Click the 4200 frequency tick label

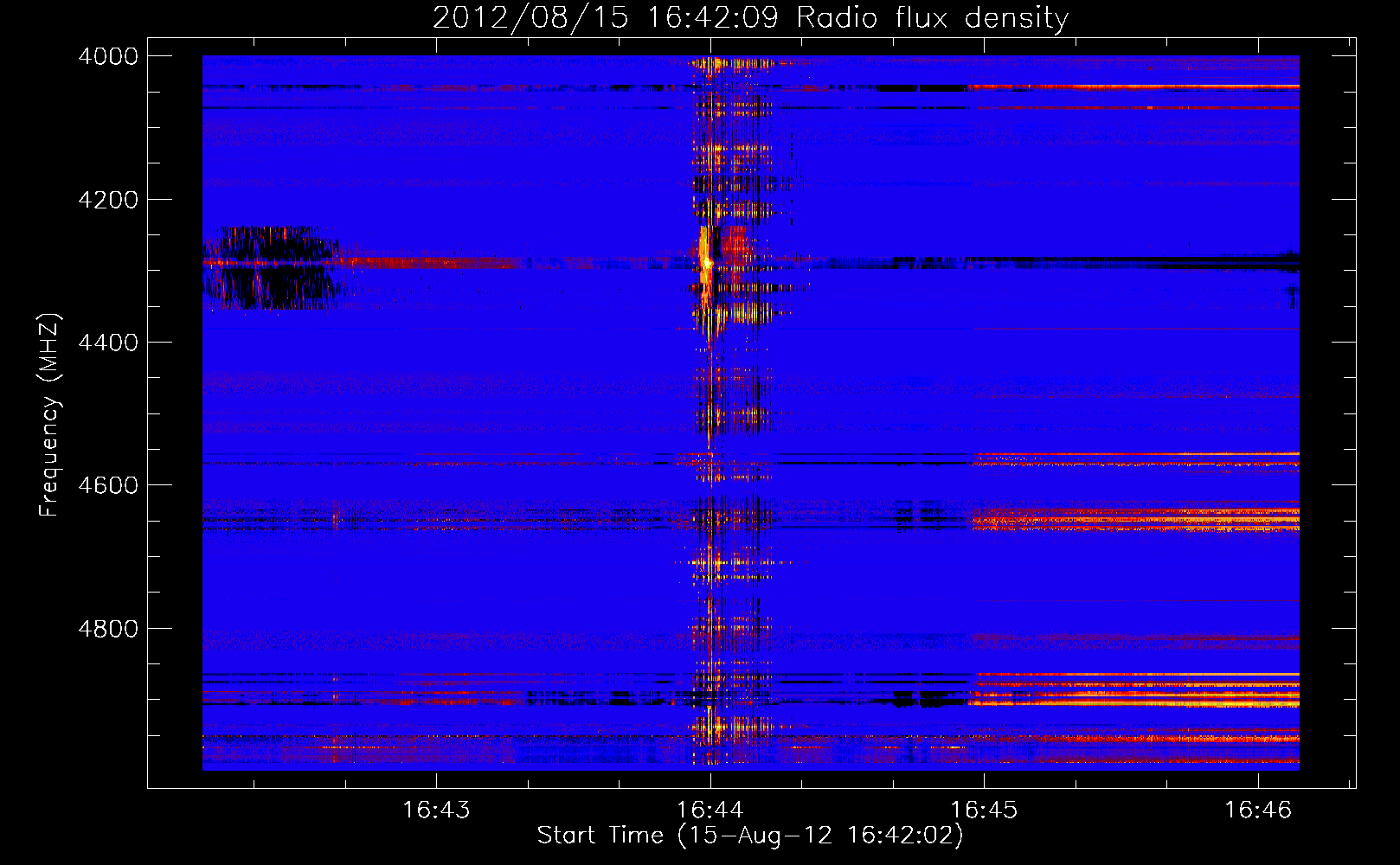pyautogui.click(x=108, y=200)
